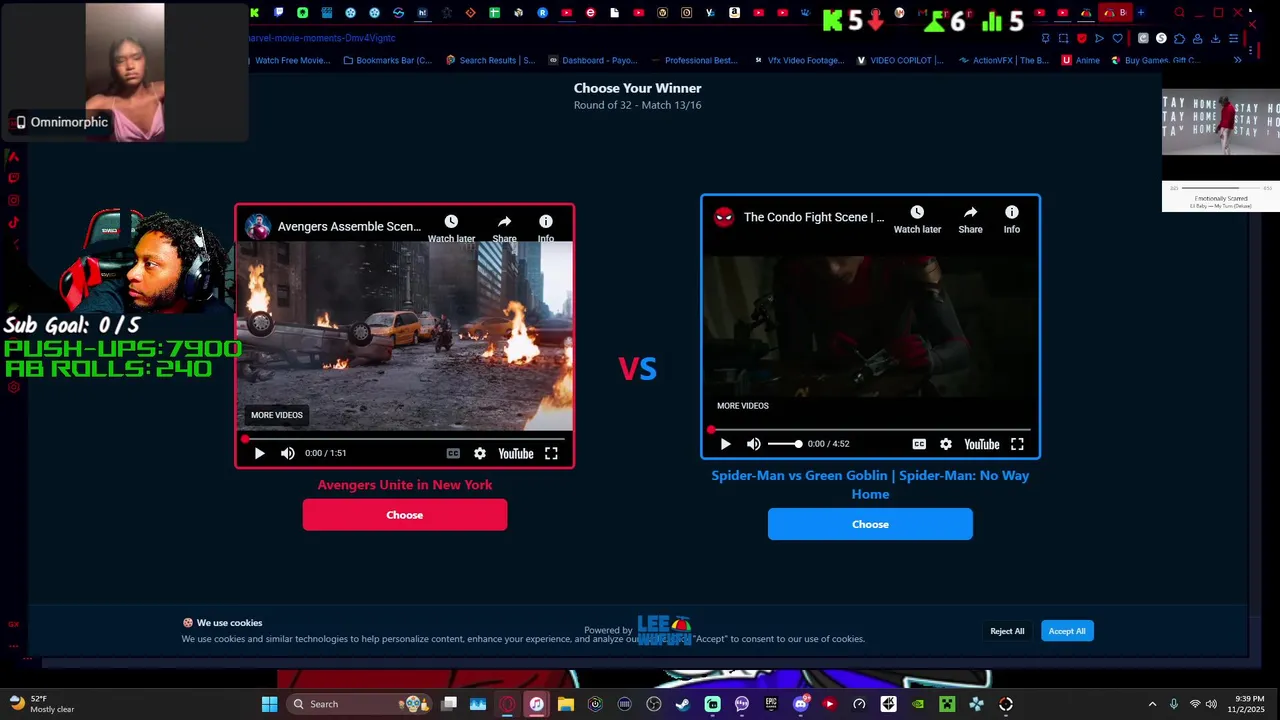1280x720 pixels.
Task: Open Steam from taskbar
Action: click(683, 704)
